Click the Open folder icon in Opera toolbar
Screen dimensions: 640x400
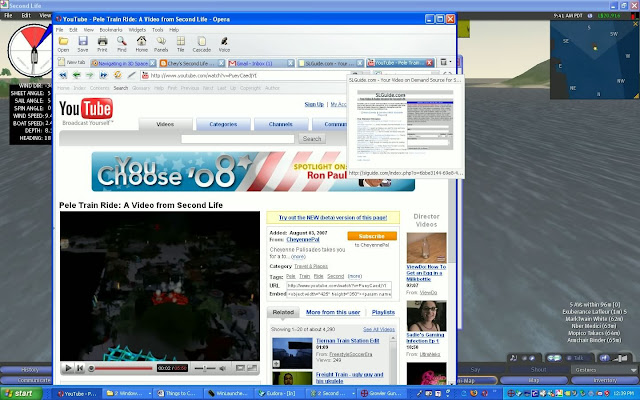pos(63,44)
